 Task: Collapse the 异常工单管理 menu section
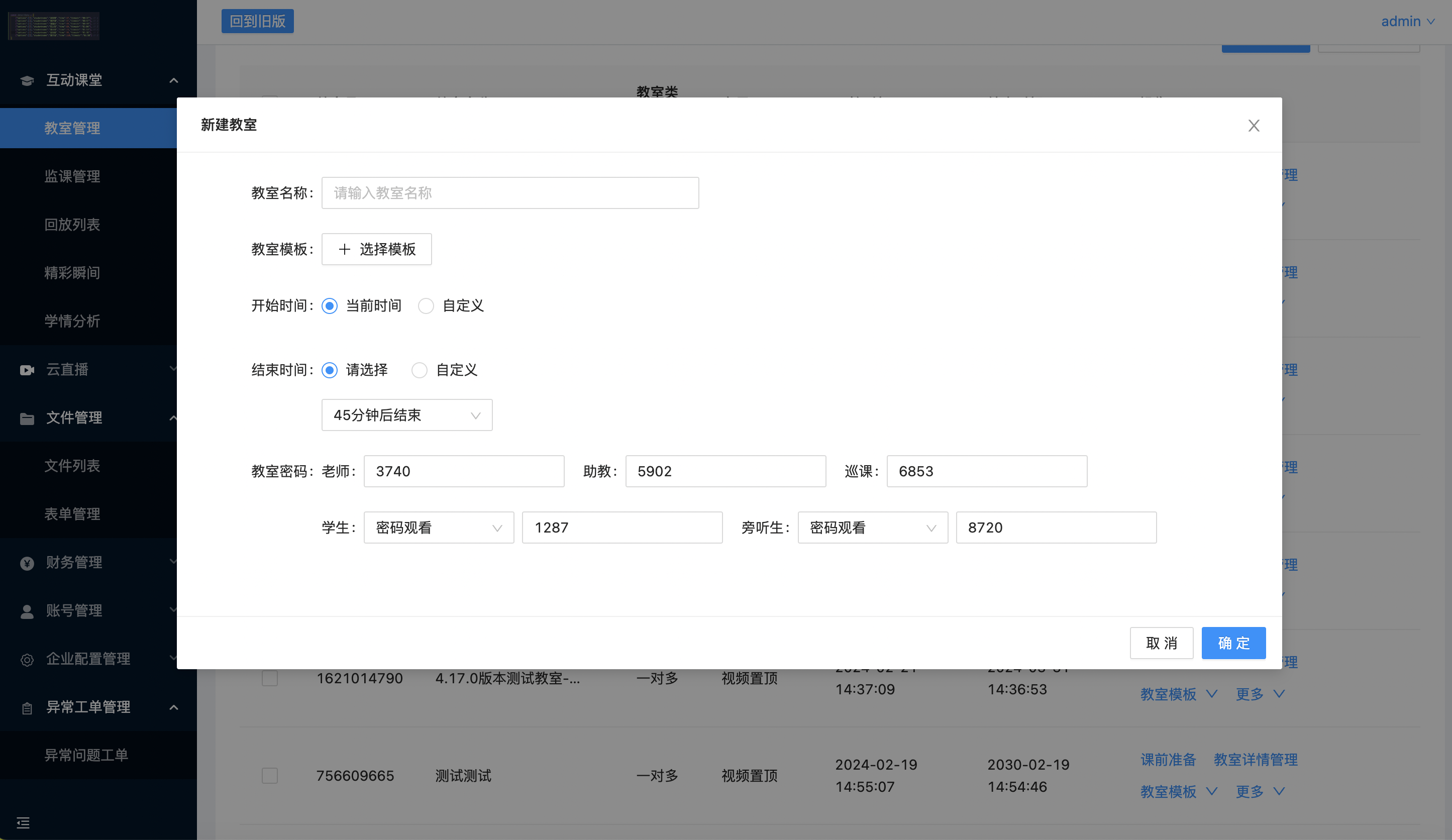pos(173,707)
